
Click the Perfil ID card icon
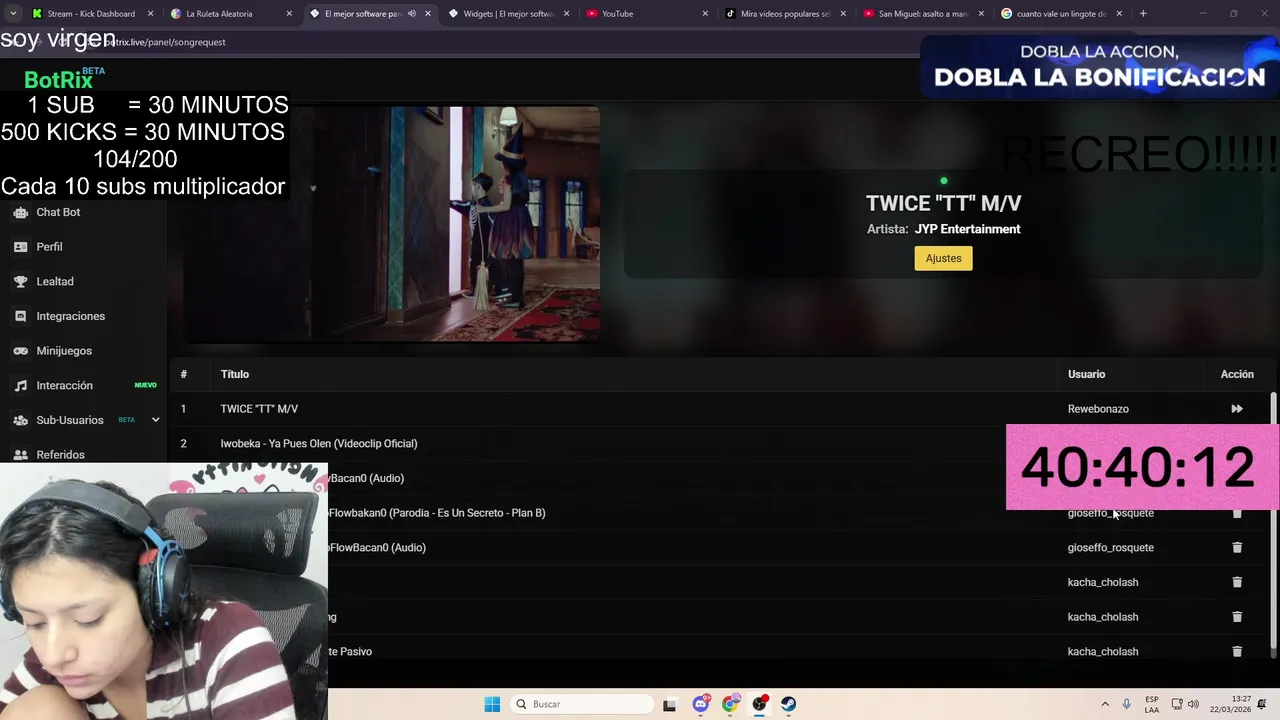click(x=20, y=247)
